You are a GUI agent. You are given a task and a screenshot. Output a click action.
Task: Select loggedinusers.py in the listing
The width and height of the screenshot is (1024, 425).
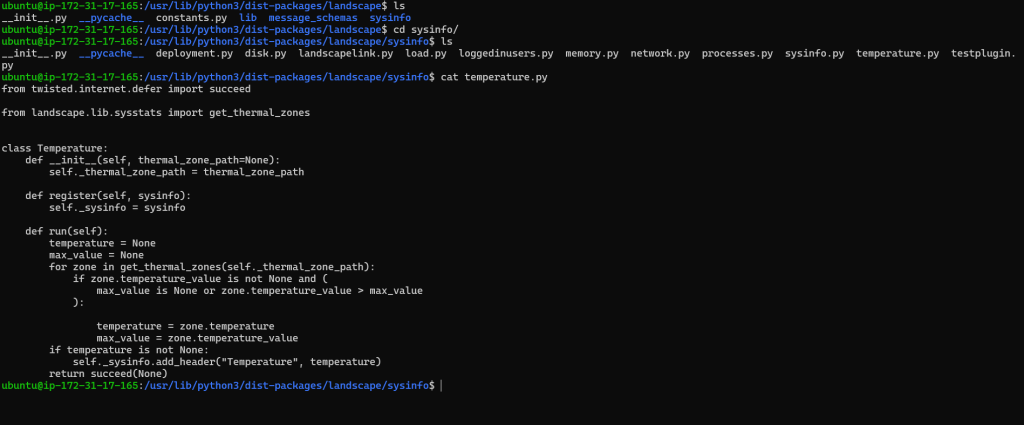[505, 52]
